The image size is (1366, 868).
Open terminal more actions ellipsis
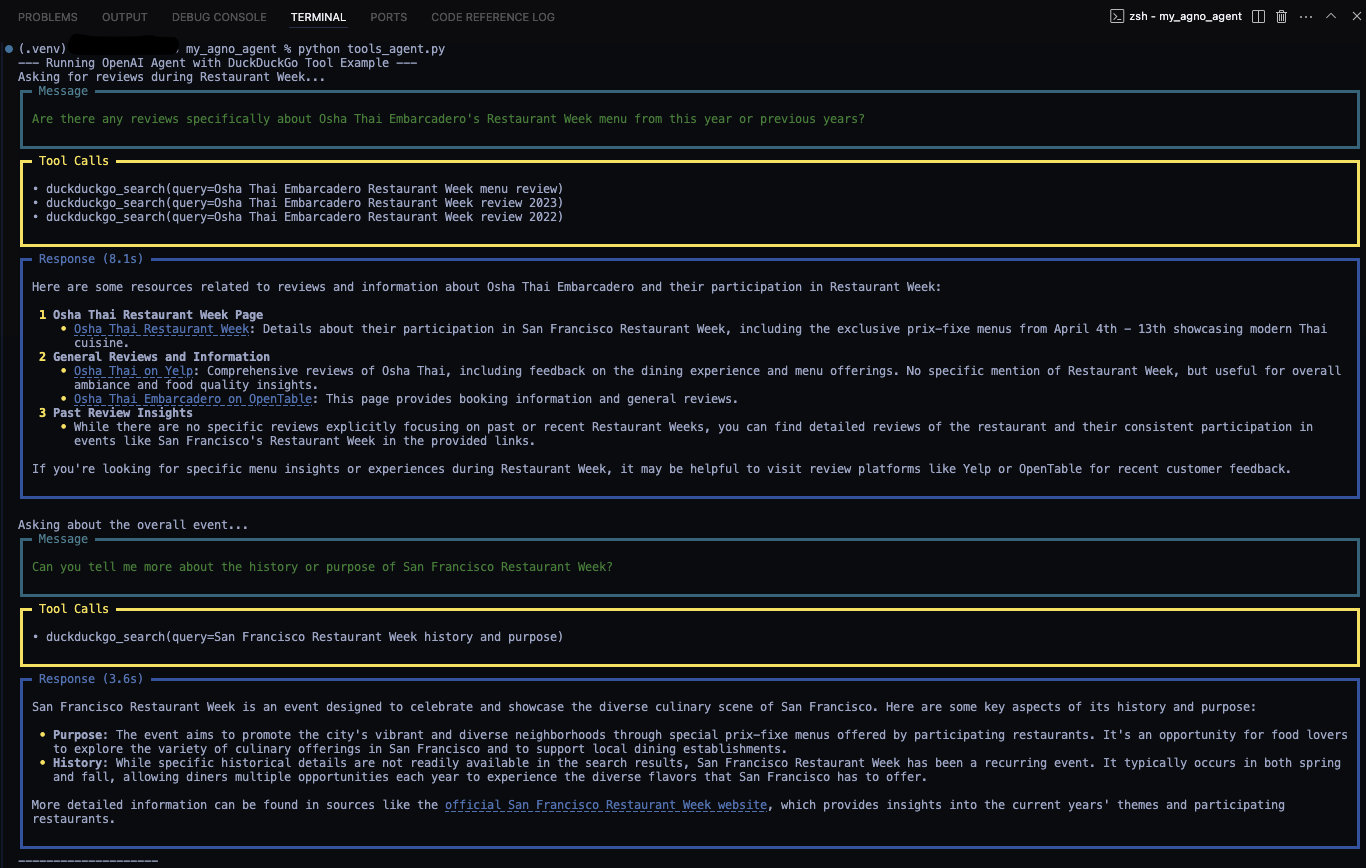(1306, 16)
